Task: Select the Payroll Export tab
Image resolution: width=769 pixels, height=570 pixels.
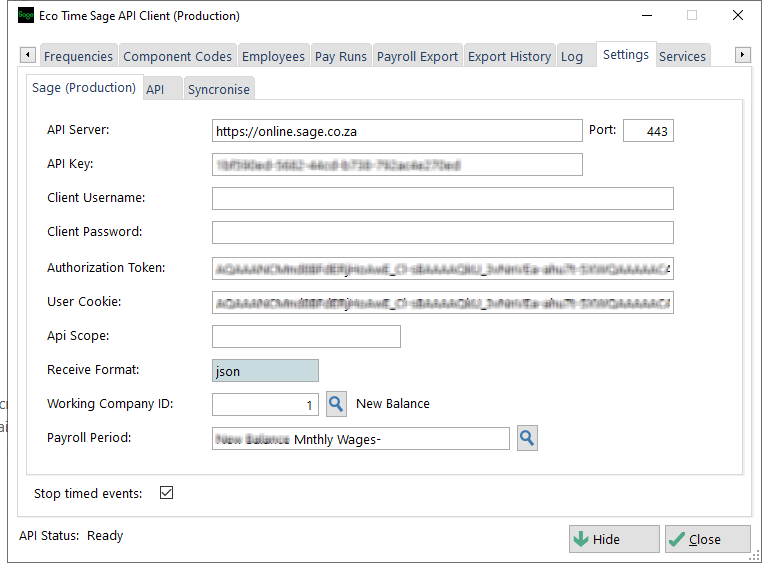Action: 417,56
